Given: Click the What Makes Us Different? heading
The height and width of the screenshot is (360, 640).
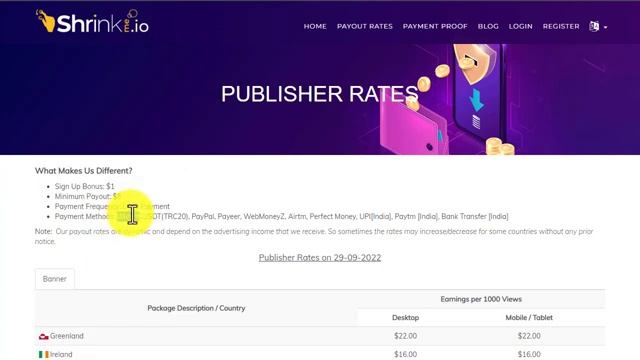Looking at the screenshot, I should [84, 171].
